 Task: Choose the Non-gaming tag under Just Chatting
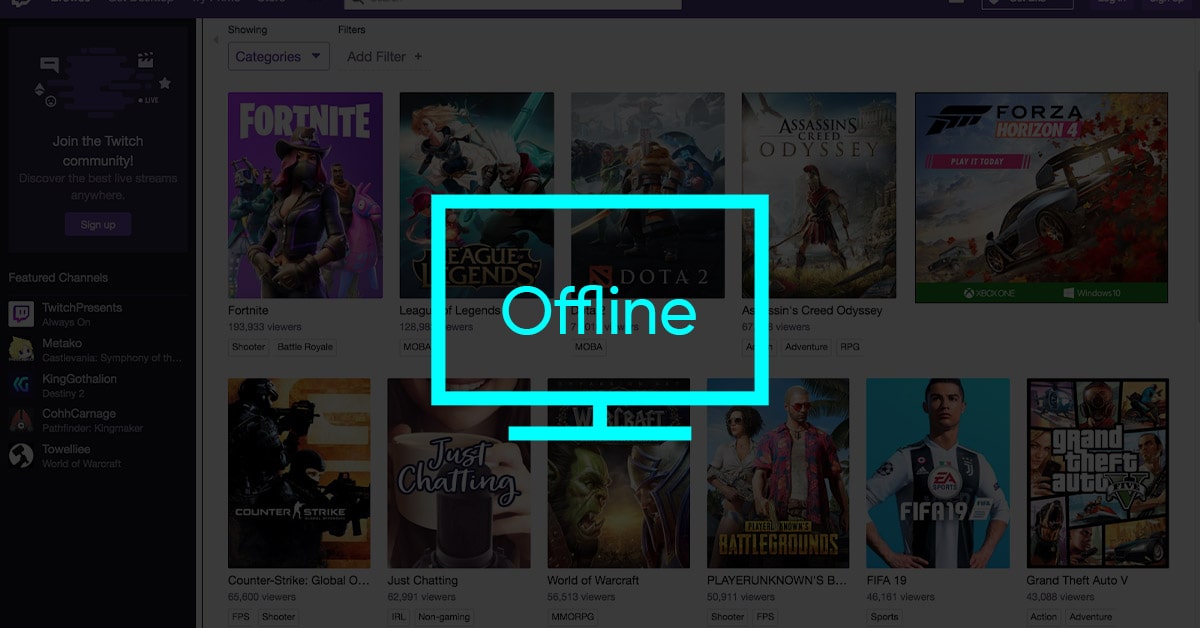(x=444, y=617)
